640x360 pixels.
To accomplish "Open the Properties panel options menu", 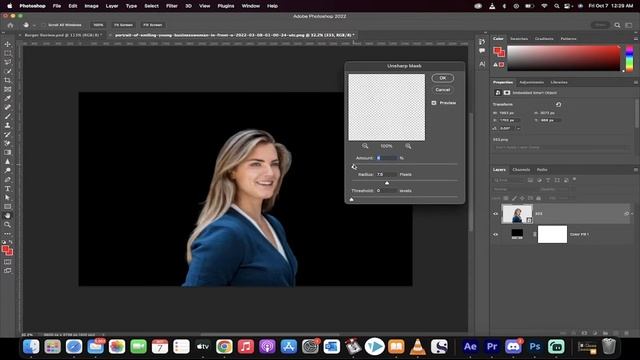I will [x=636, y=82].
